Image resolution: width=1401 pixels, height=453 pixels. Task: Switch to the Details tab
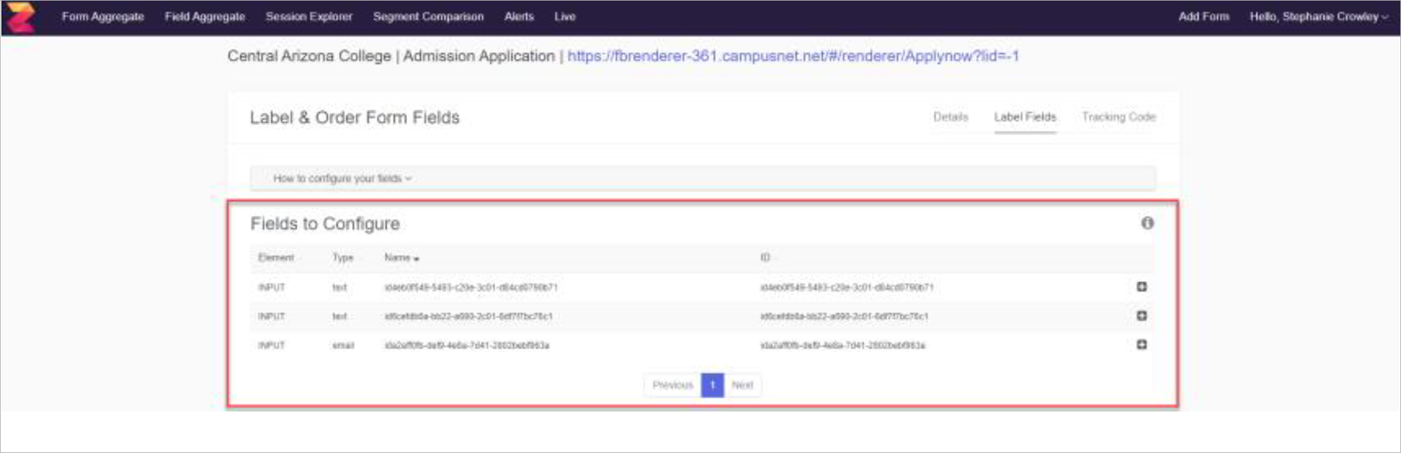[x=950, y=117]
